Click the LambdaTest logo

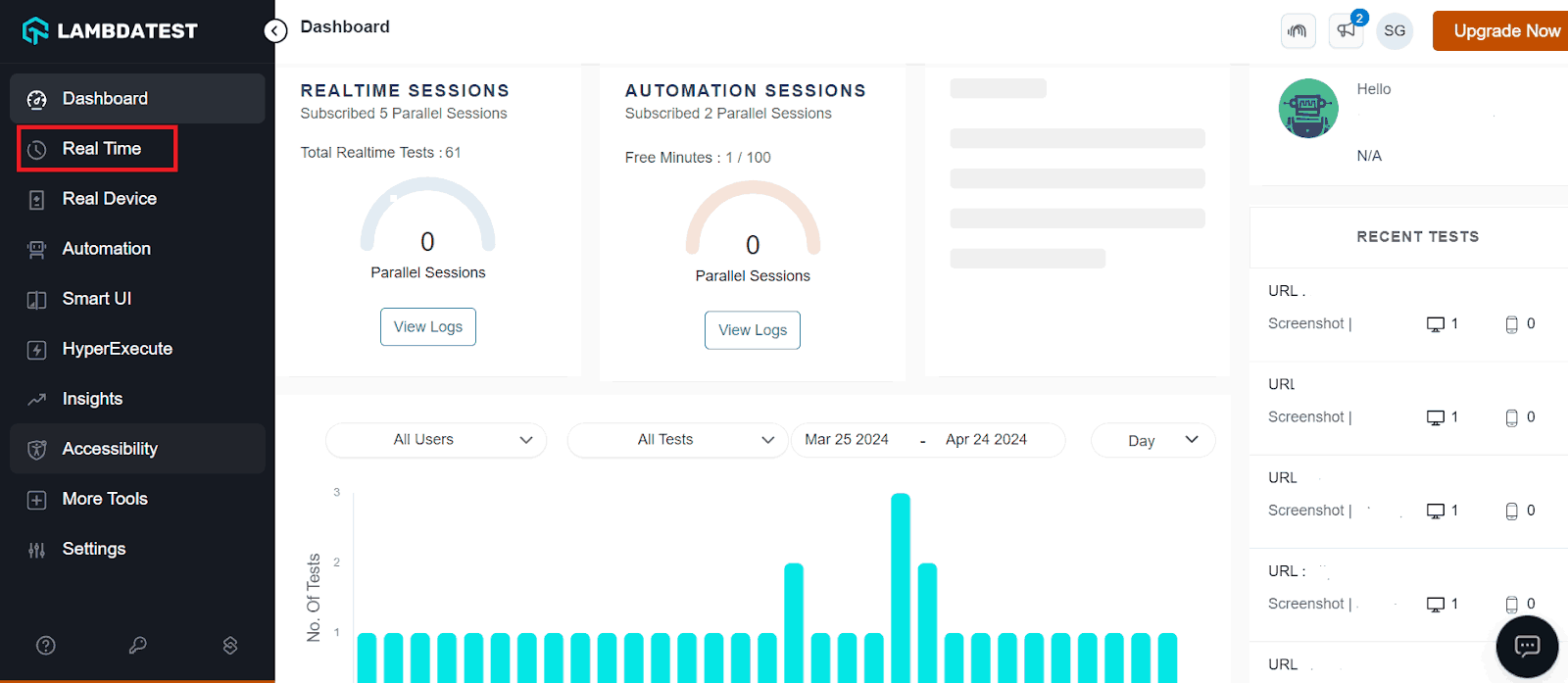[x=110, y=31]
